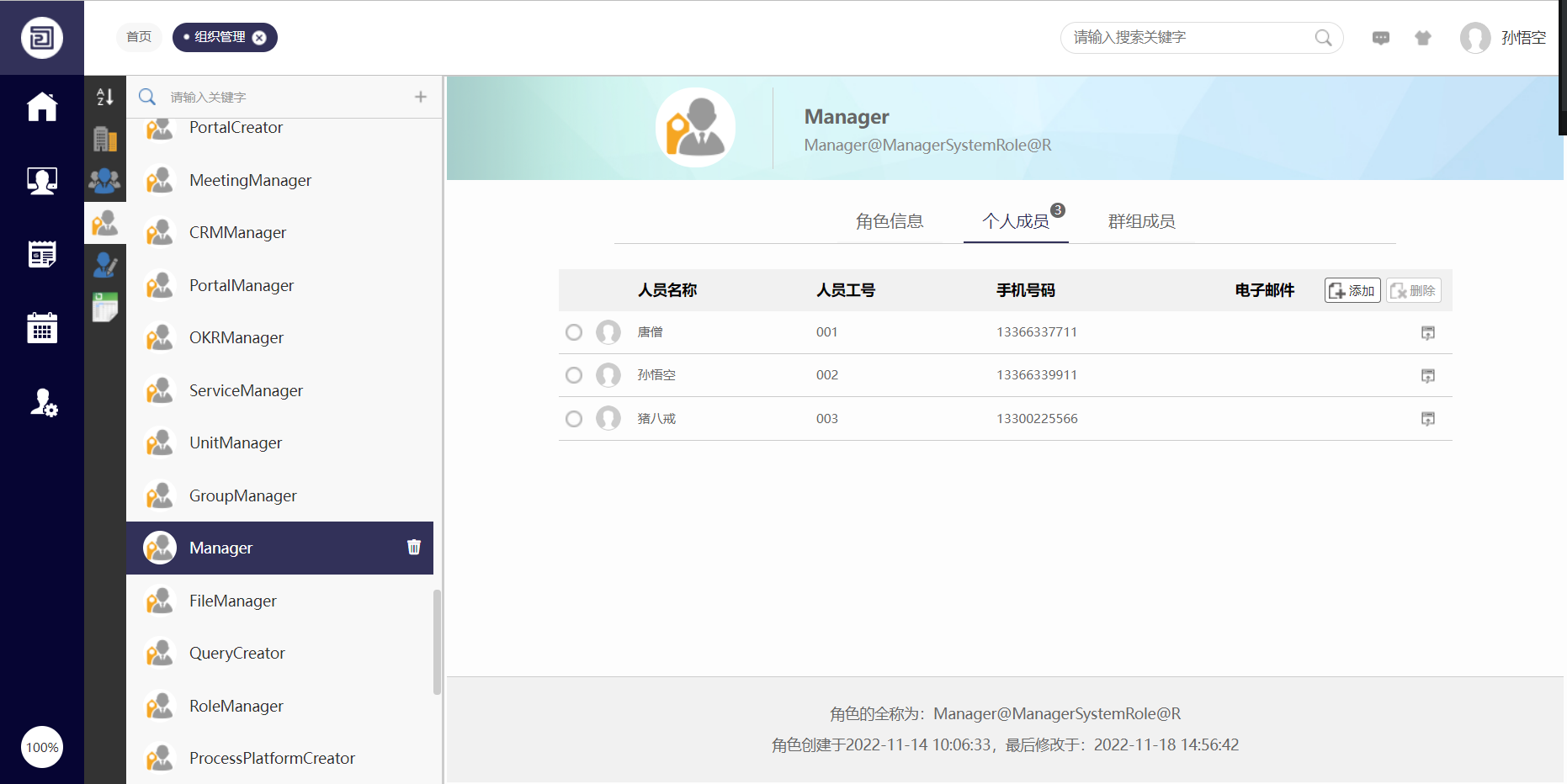
Task: Open the calendar icon in left sidebar
Action: (41, 327)
